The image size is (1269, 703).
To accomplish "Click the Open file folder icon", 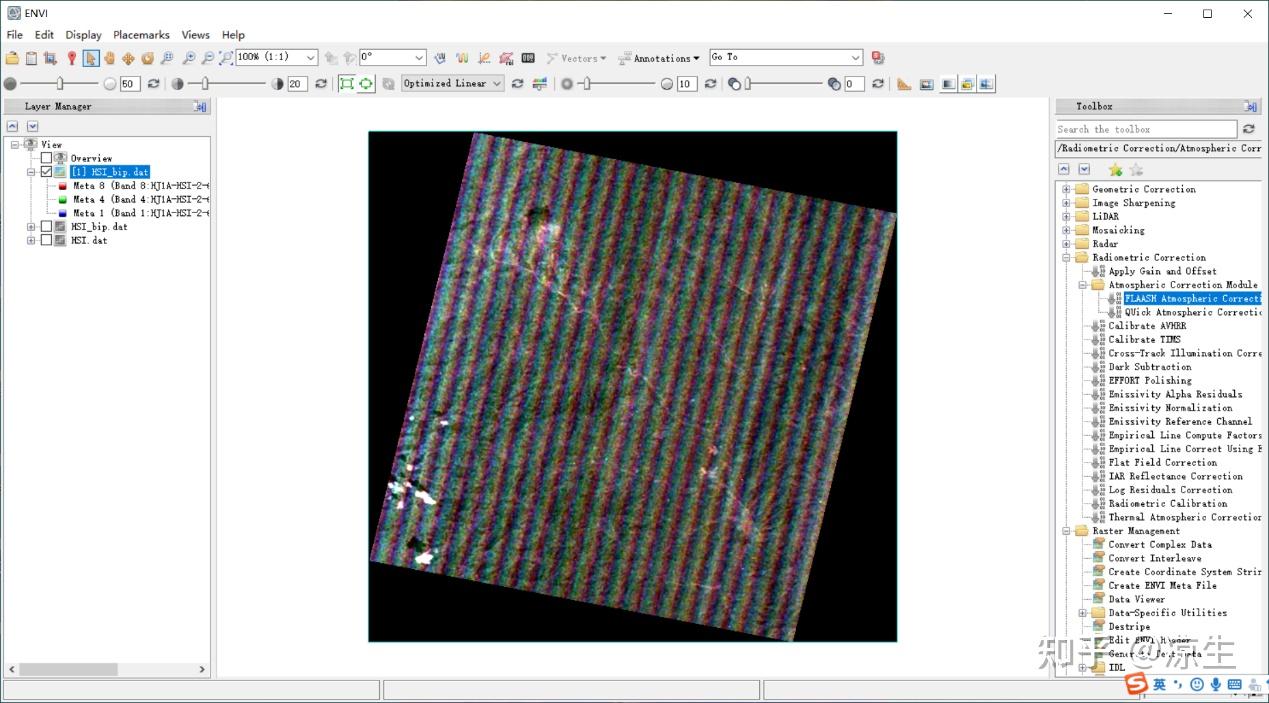I will click(x=12, y=58).
